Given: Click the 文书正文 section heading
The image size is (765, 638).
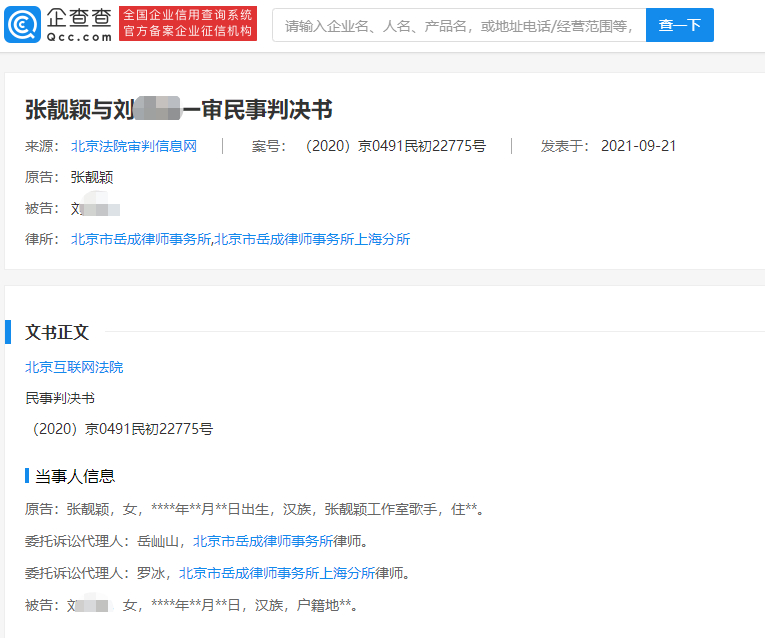Looking at the screenshot, I should coord(57,332).
